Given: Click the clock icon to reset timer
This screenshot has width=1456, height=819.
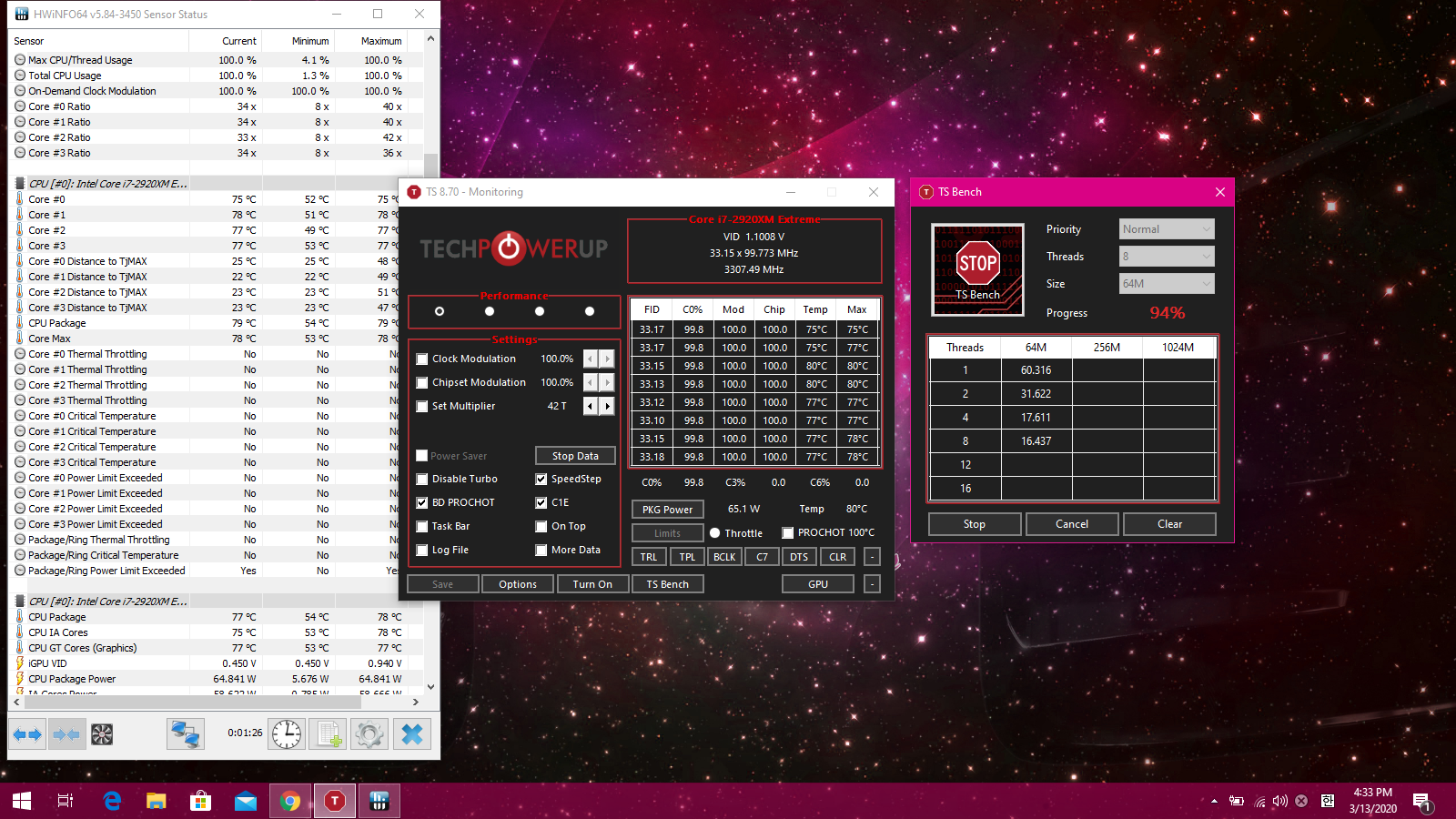Looking at the screenshot, I should 287,734.
